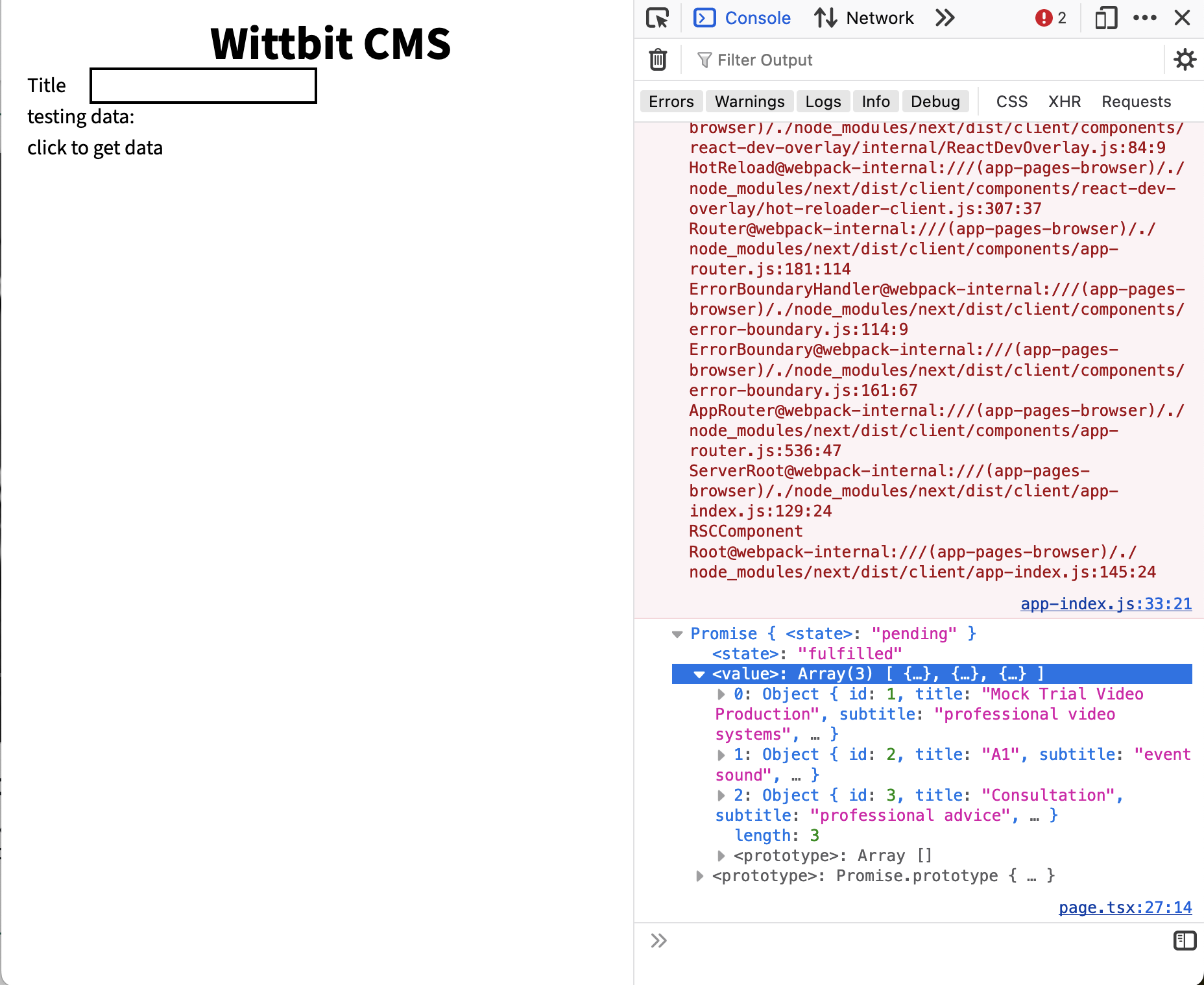Image resolution: width=1204 pixels, height=985 pixels.
Task: Click the Title input field
Action: point(203,86)
